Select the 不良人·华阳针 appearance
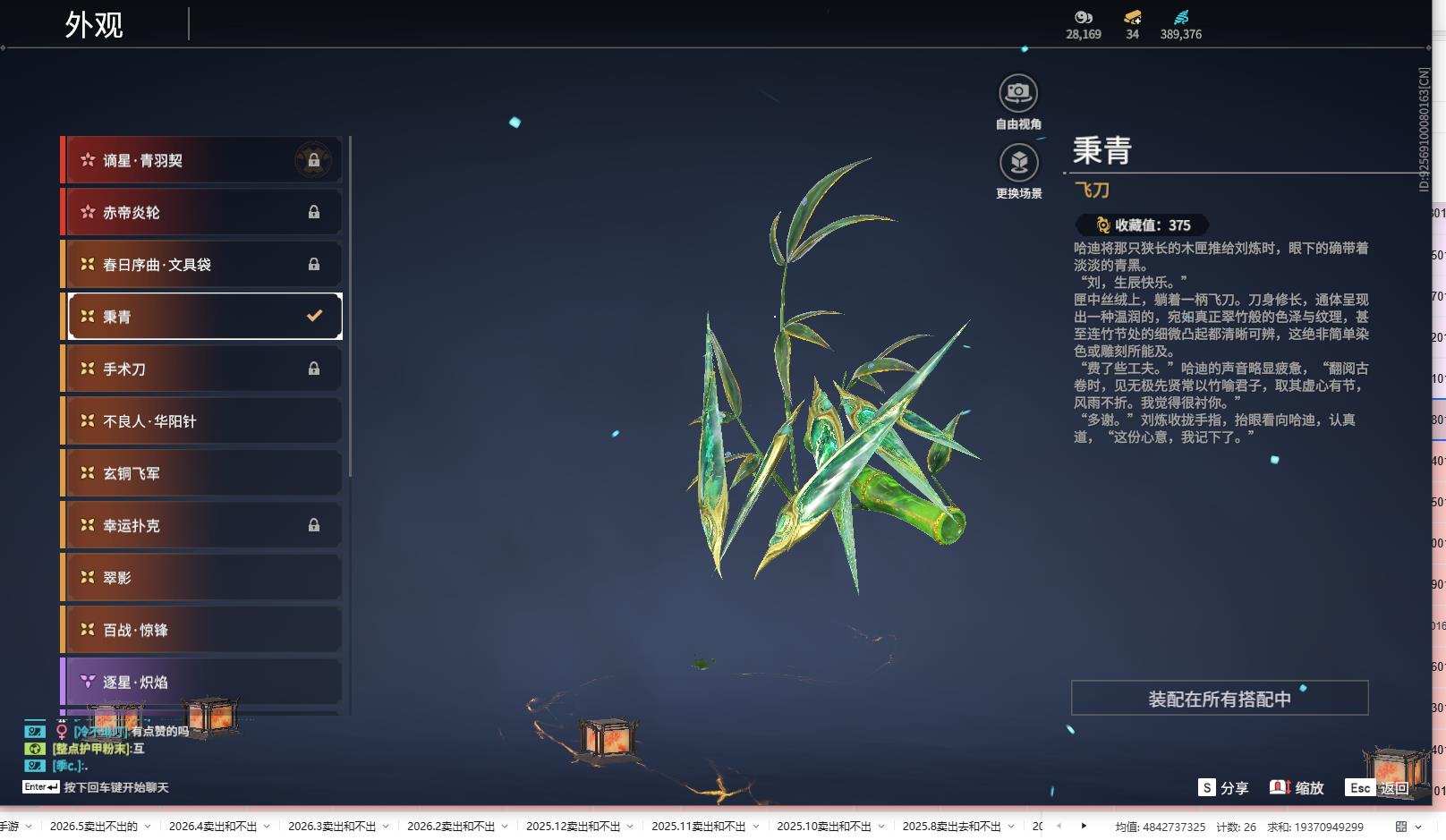 click(x=201, y=420)
